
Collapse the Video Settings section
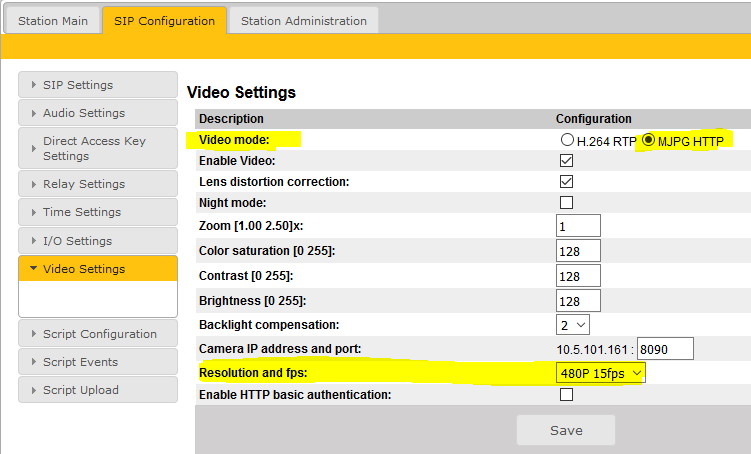pyautogui.click(x=97, y=269)
